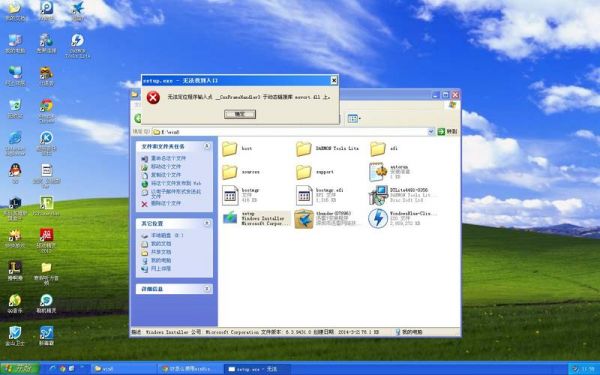
Task: Select 新毒霸 desktop icon
Action: click(x=46, y=336)
